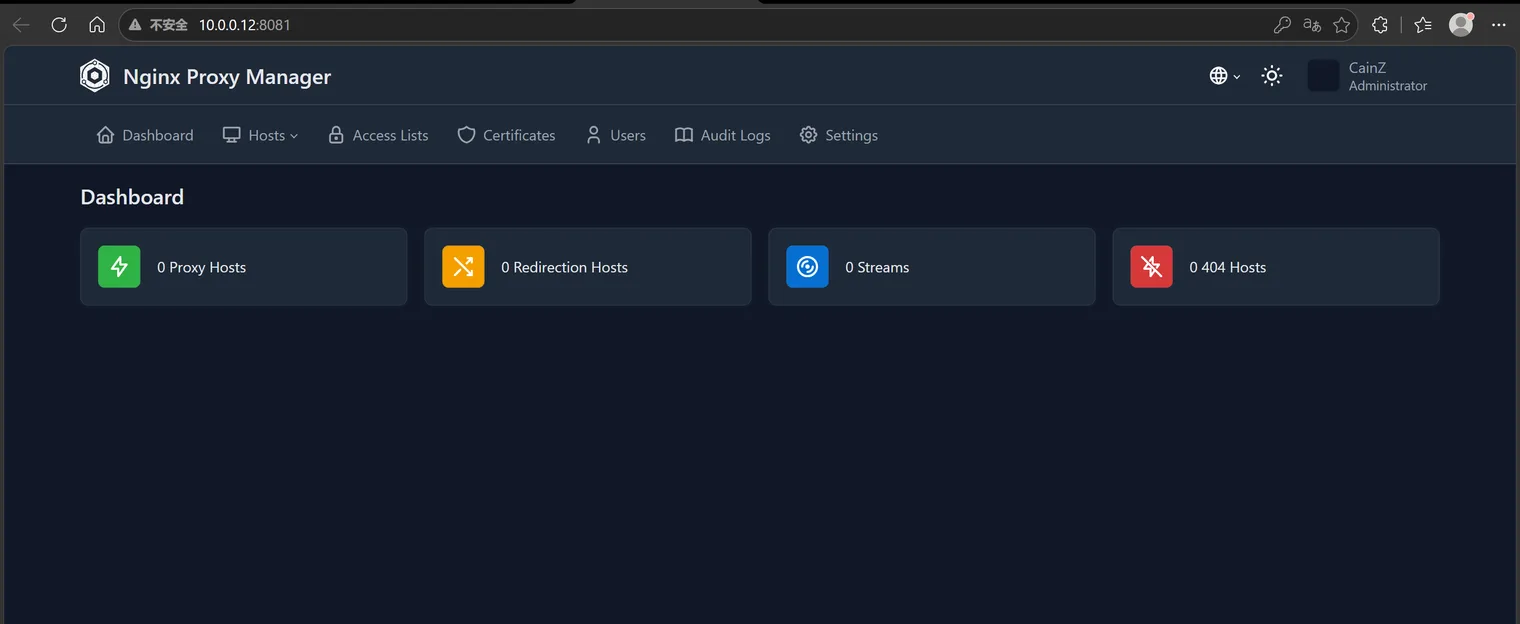Open the Certificates page
1520x624 pixels.
[506, 135]
